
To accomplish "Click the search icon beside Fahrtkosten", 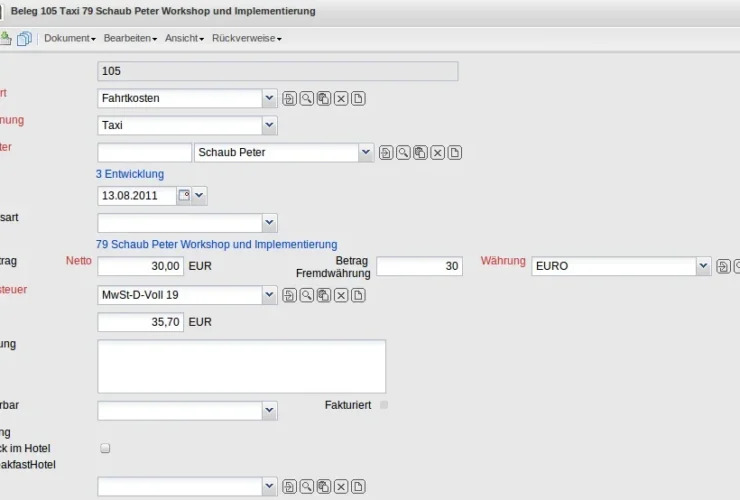I will coord(307,98).
